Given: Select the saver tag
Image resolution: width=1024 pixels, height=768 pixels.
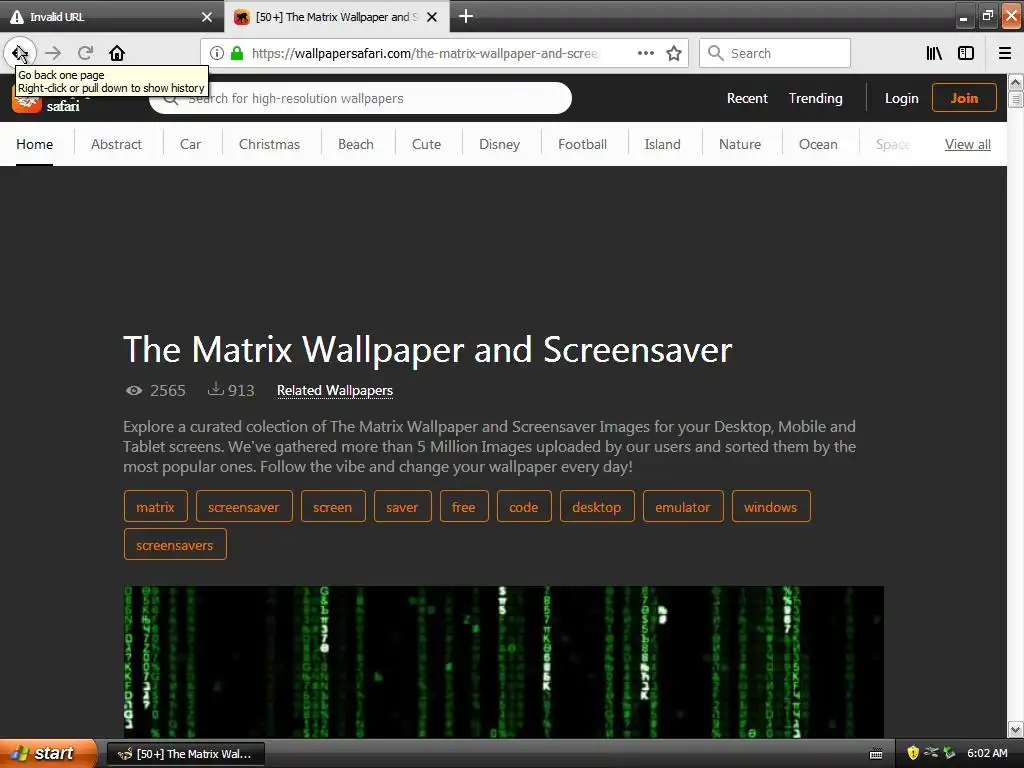Looking at the screenshot, I should tap(402, 507).
